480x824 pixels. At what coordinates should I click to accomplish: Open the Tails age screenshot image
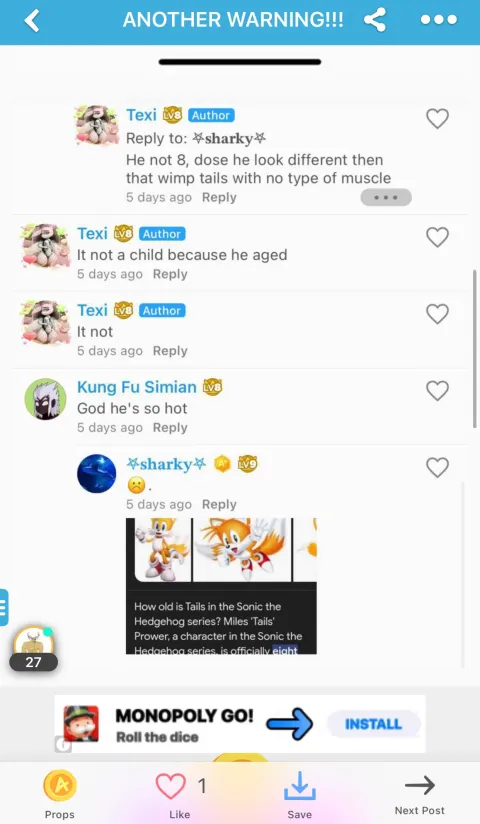tap(221, 586)
